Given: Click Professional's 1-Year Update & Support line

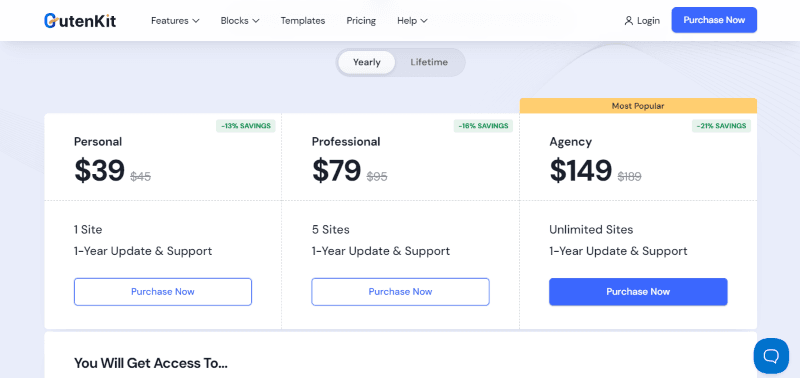Looking at the screenshot, I should (x=381, y=251).
